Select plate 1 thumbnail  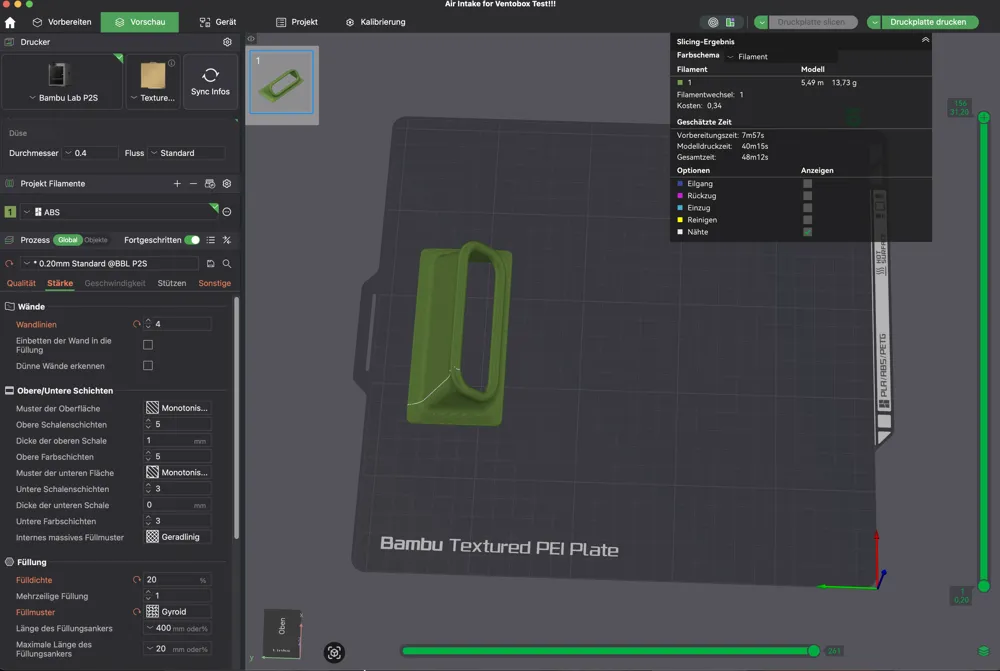pos(281,82)
